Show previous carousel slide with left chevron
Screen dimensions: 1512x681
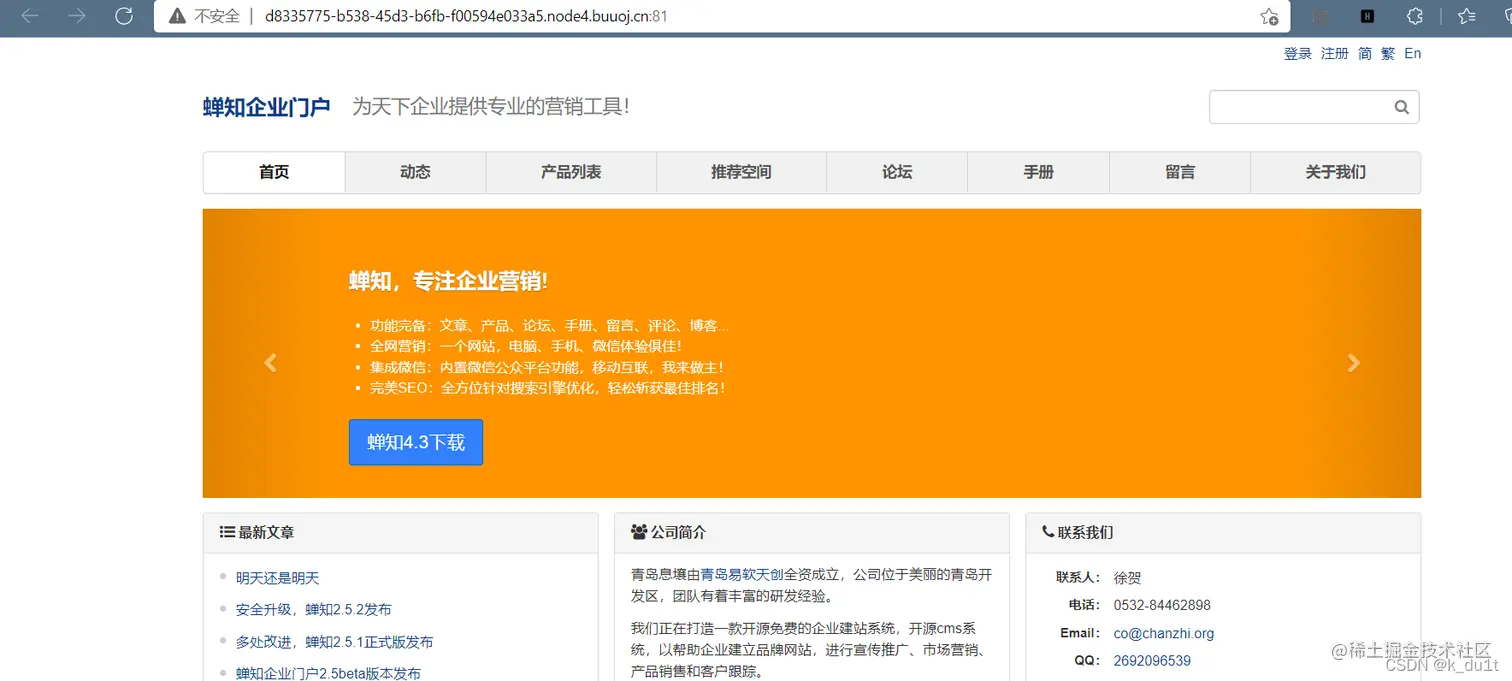270,363
